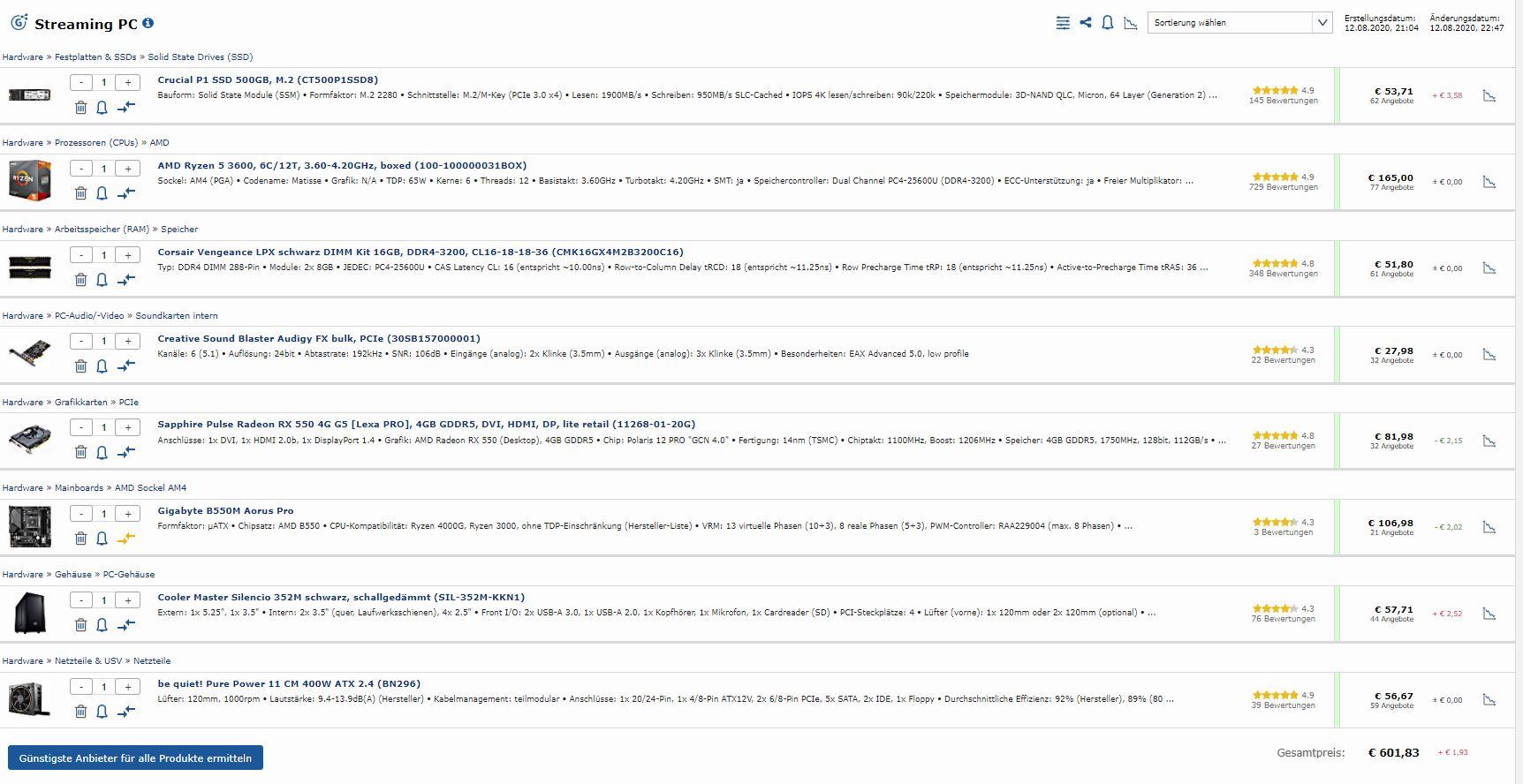
Task: Go to Arbeitsspeicher (RAM) breadcrumb
Action: (102, 229)
